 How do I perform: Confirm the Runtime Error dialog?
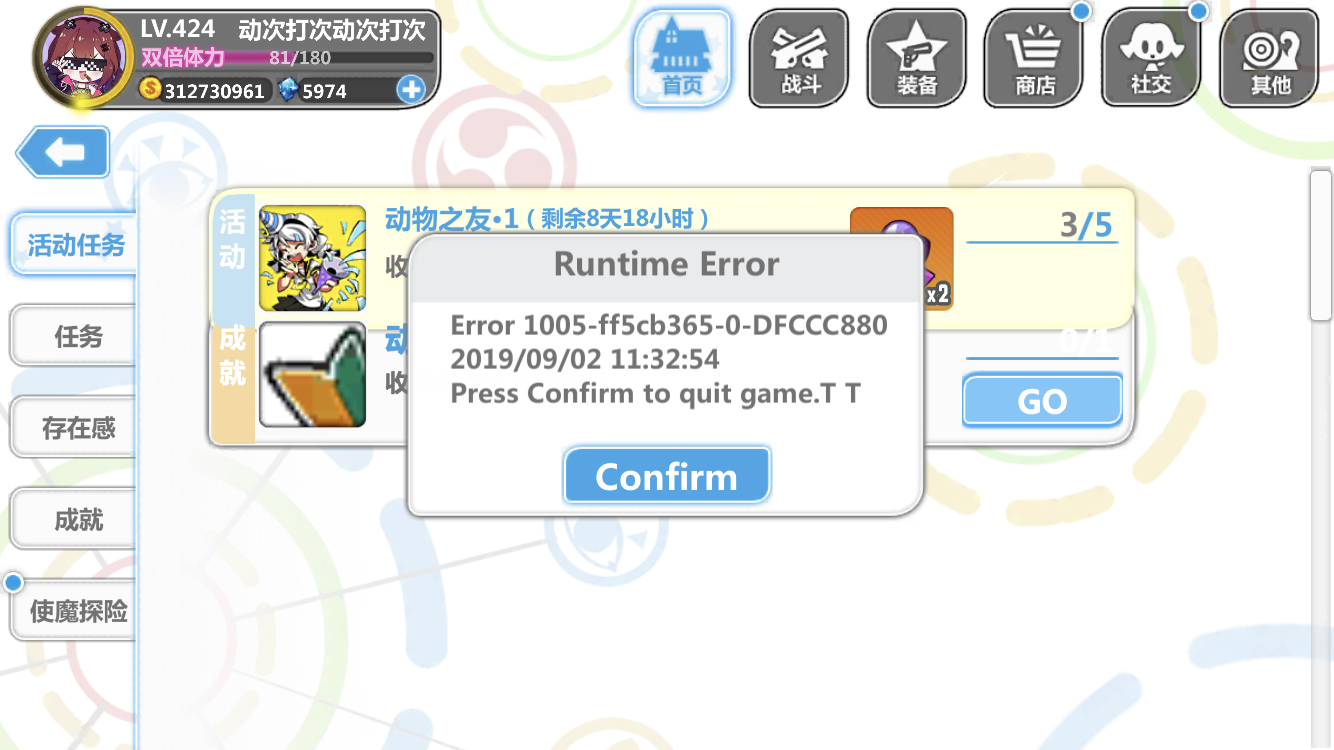coord(667,476)
